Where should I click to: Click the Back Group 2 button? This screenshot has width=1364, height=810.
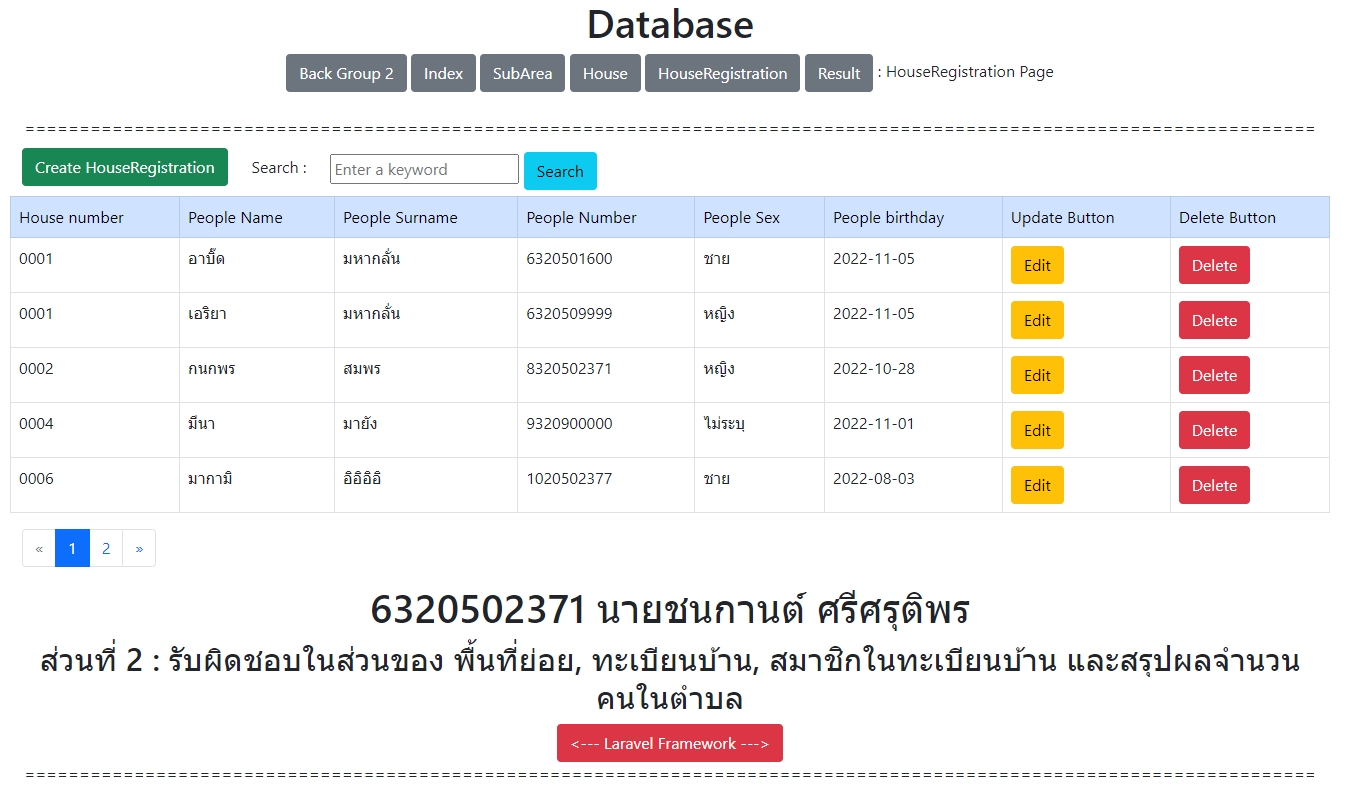[x=346, y=73]
